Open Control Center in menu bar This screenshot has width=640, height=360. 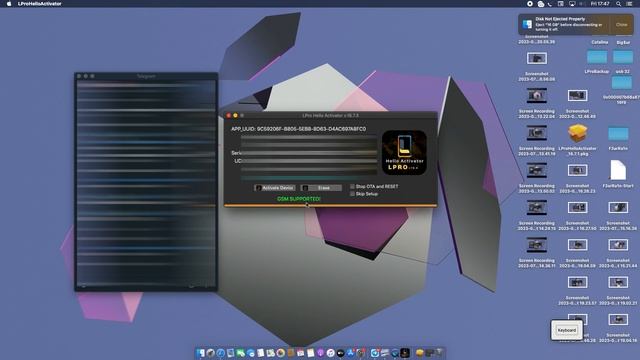coord(629,4)
